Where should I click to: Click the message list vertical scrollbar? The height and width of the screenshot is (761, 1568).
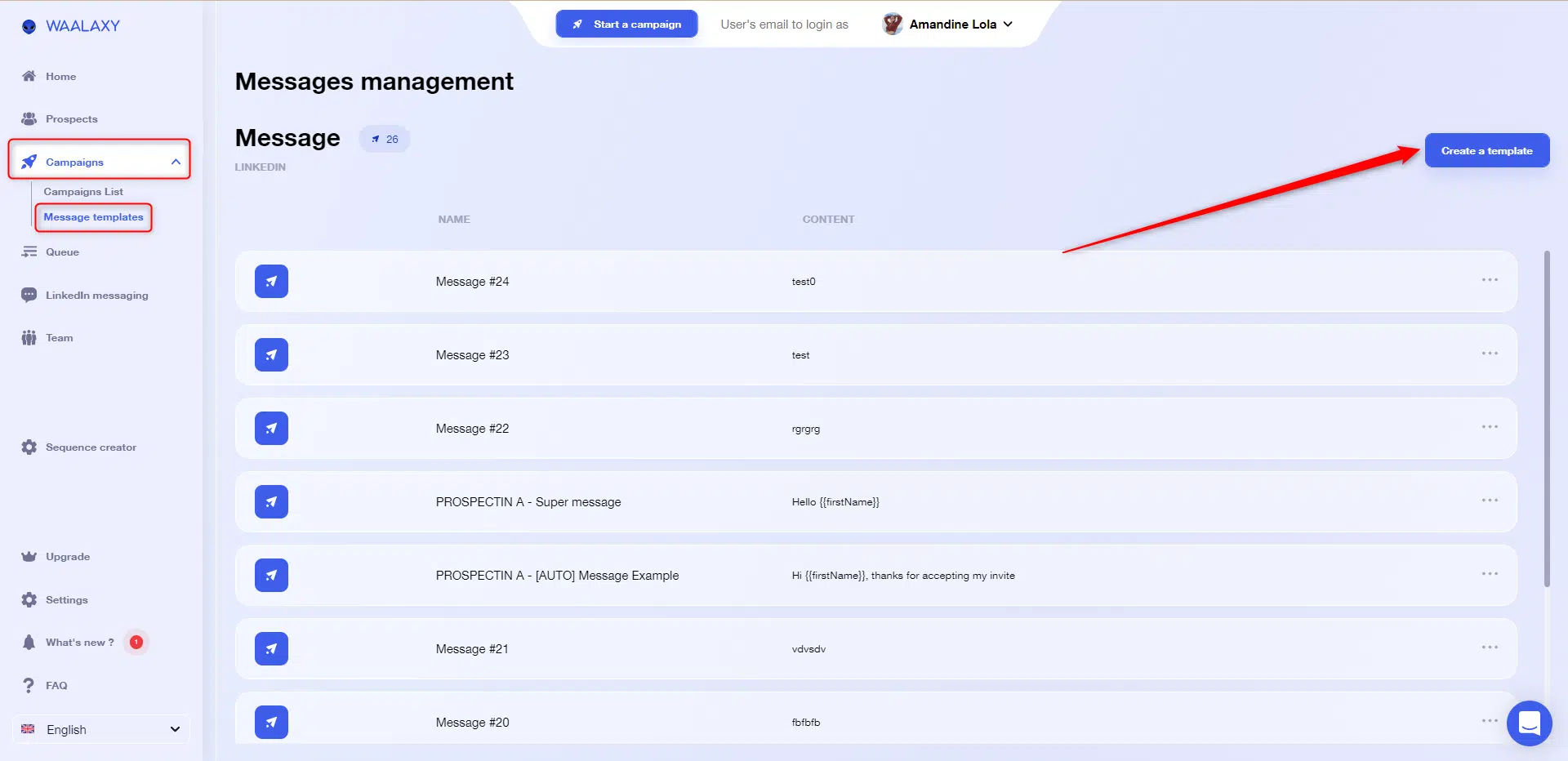(1547, 419)
